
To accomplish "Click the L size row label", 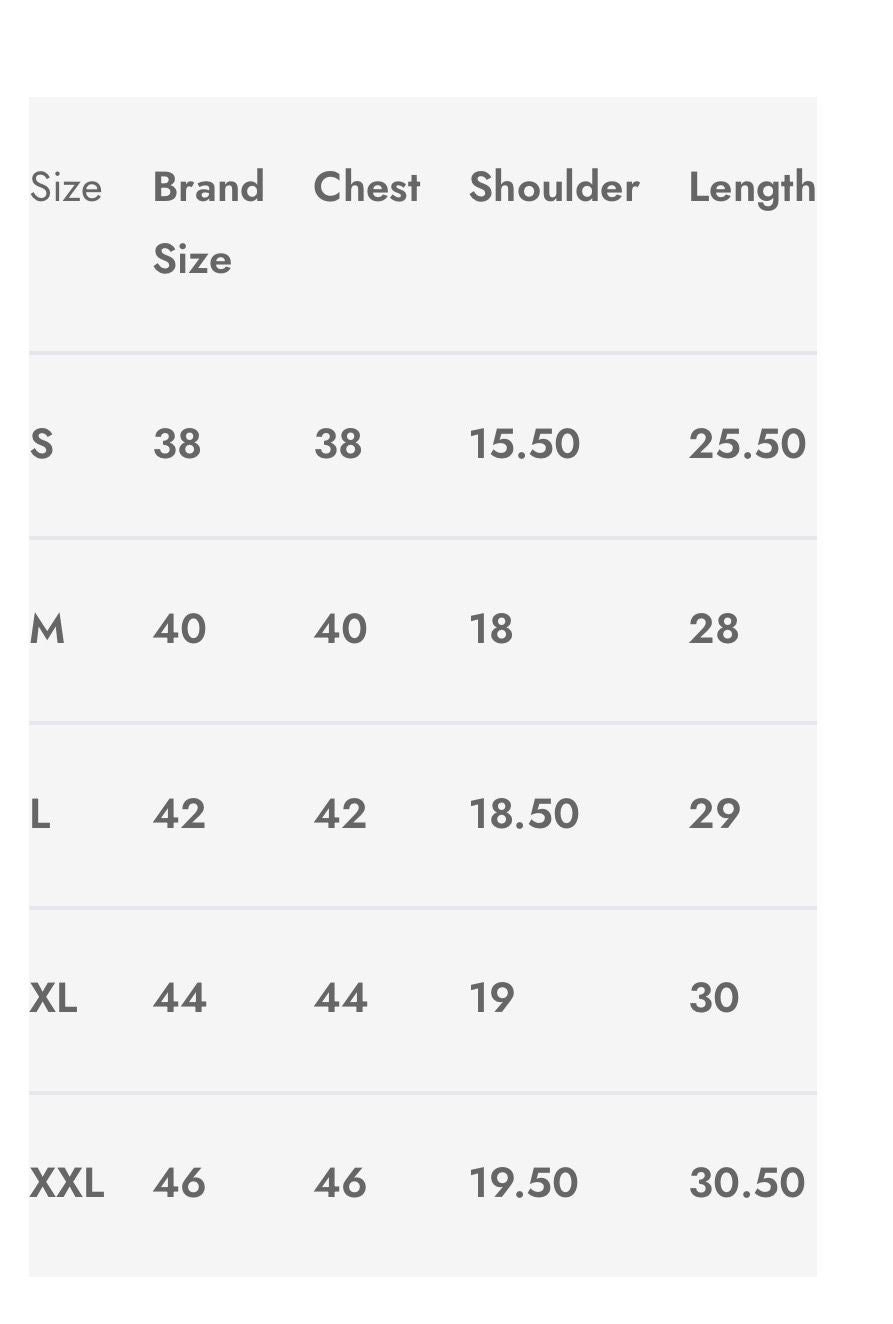I will point(40,814).
